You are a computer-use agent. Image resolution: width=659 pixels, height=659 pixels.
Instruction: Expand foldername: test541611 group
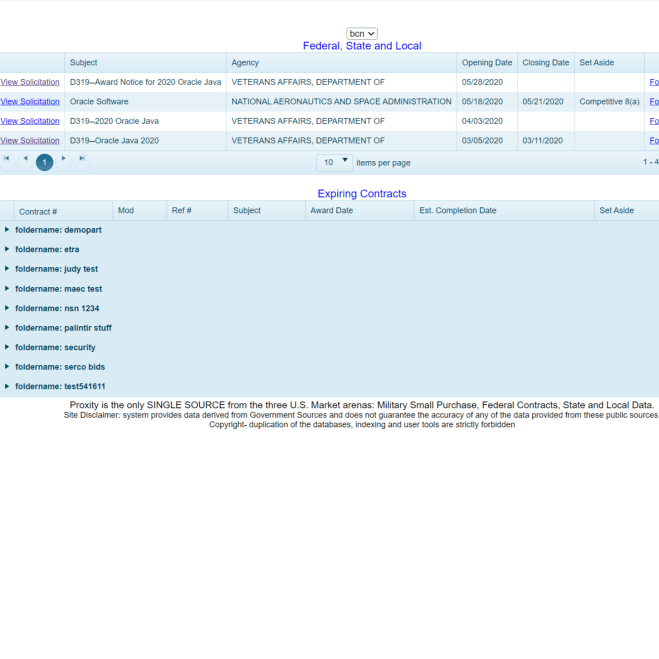[7, 386]
